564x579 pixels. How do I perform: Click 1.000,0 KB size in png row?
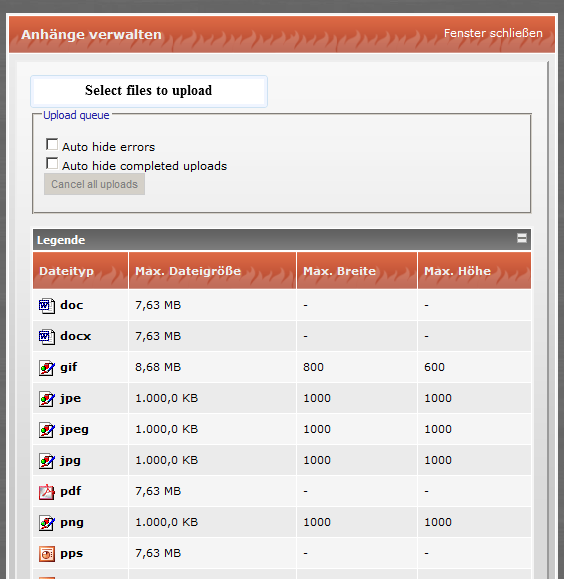point(167,522)
